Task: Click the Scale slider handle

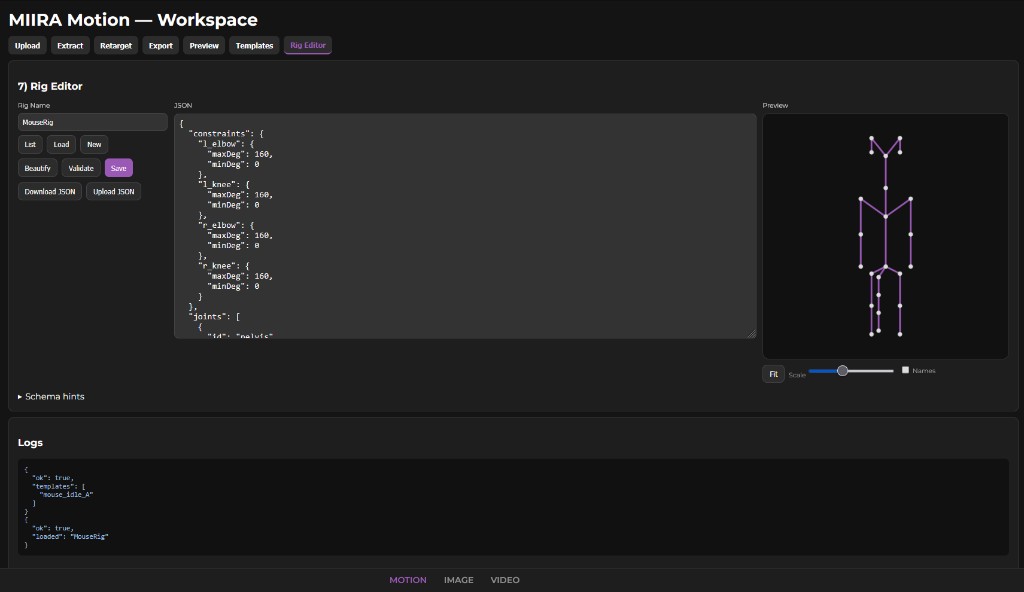Action: pos(842,370)
